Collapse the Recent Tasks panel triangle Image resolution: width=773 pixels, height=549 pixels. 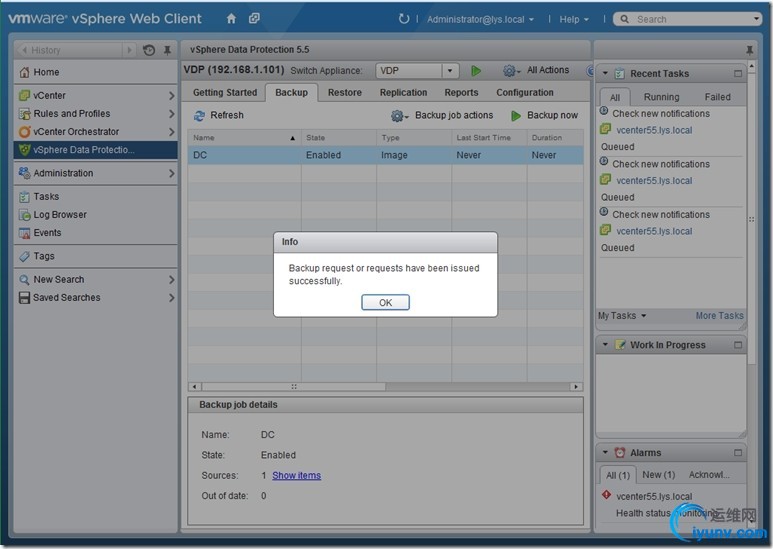(605, 73)
